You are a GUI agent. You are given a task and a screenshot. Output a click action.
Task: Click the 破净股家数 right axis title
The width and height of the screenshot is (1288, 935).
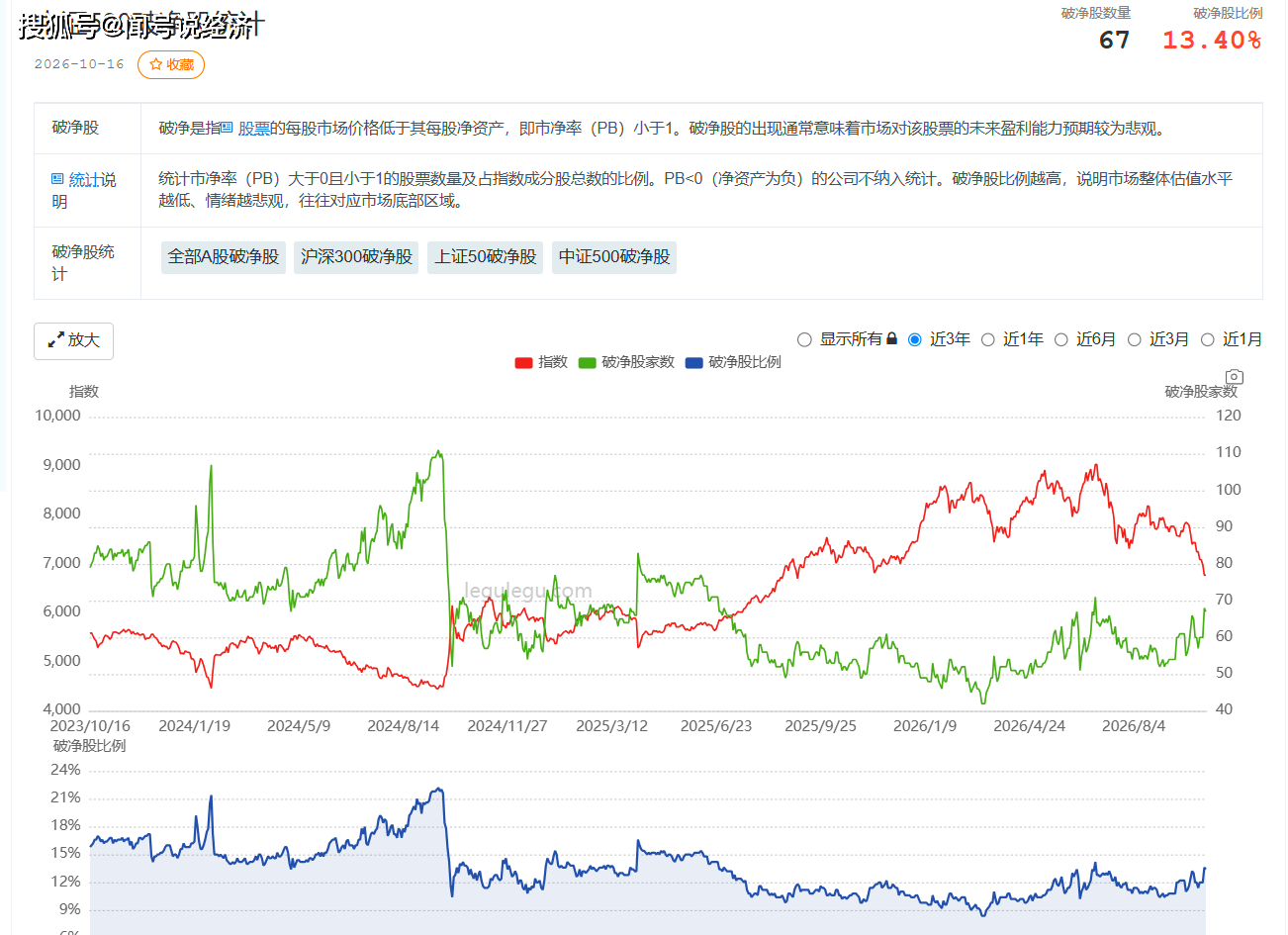(x=1201, y=392)
